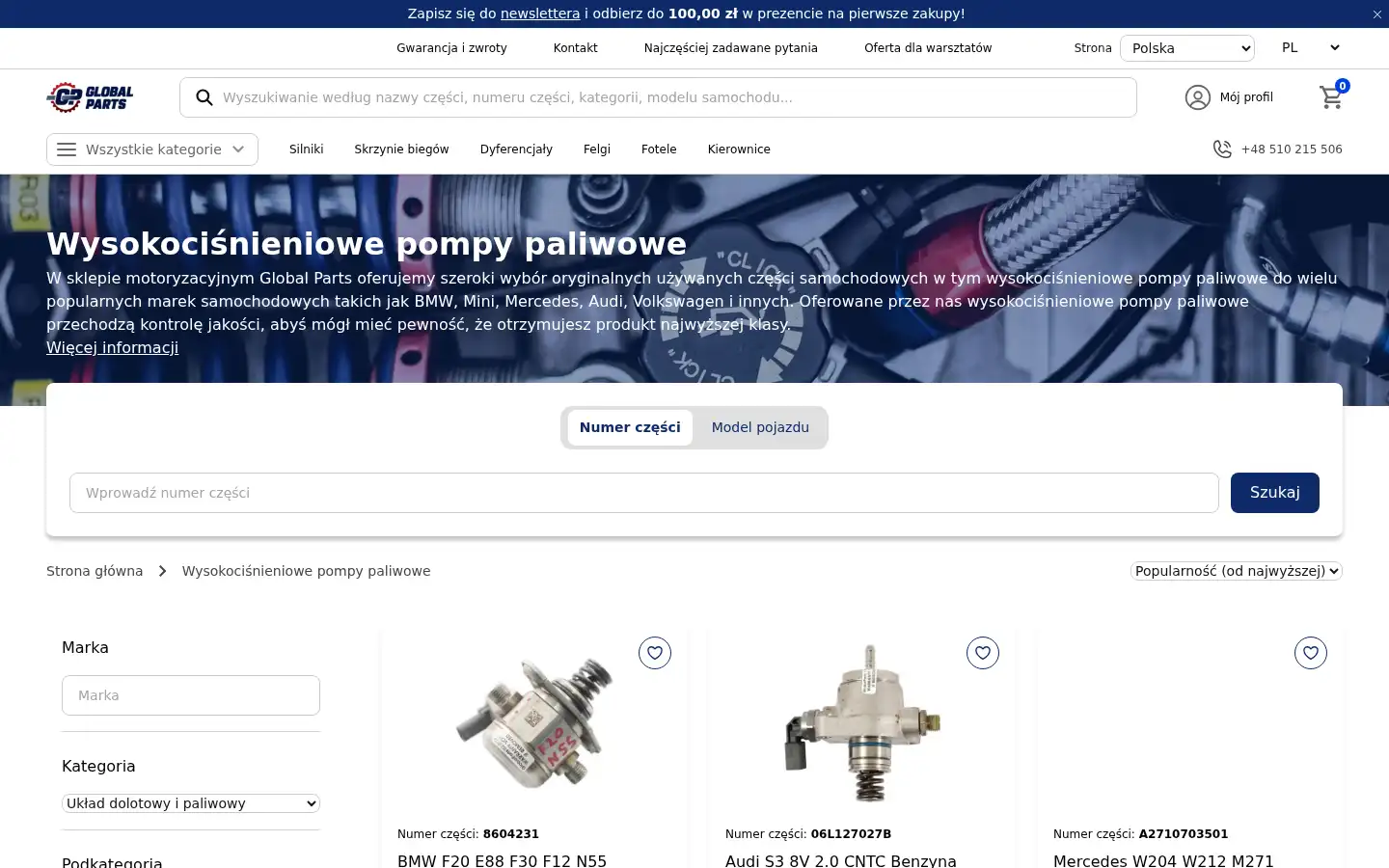Open Mój profil link
Viewport: 1389px width, 868px height.
(1246, 97)
